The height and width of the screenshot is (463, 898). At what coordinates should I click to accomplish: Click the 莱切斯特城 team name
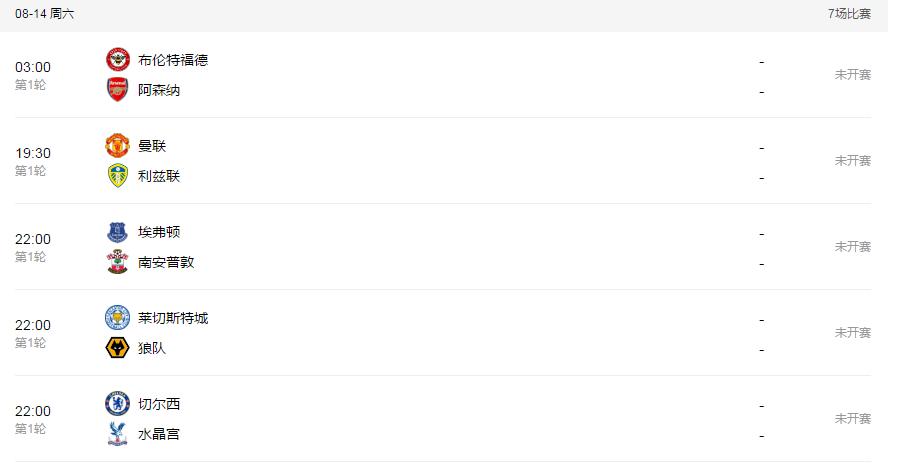173,318
